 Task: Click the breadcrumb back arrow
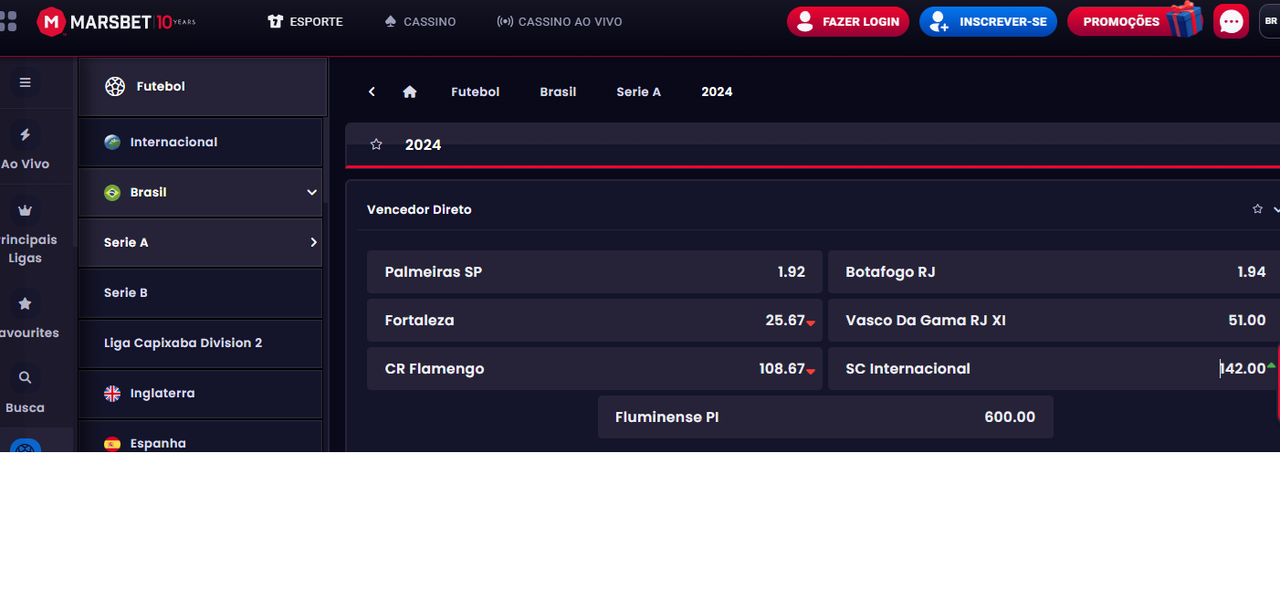point(372,91)
